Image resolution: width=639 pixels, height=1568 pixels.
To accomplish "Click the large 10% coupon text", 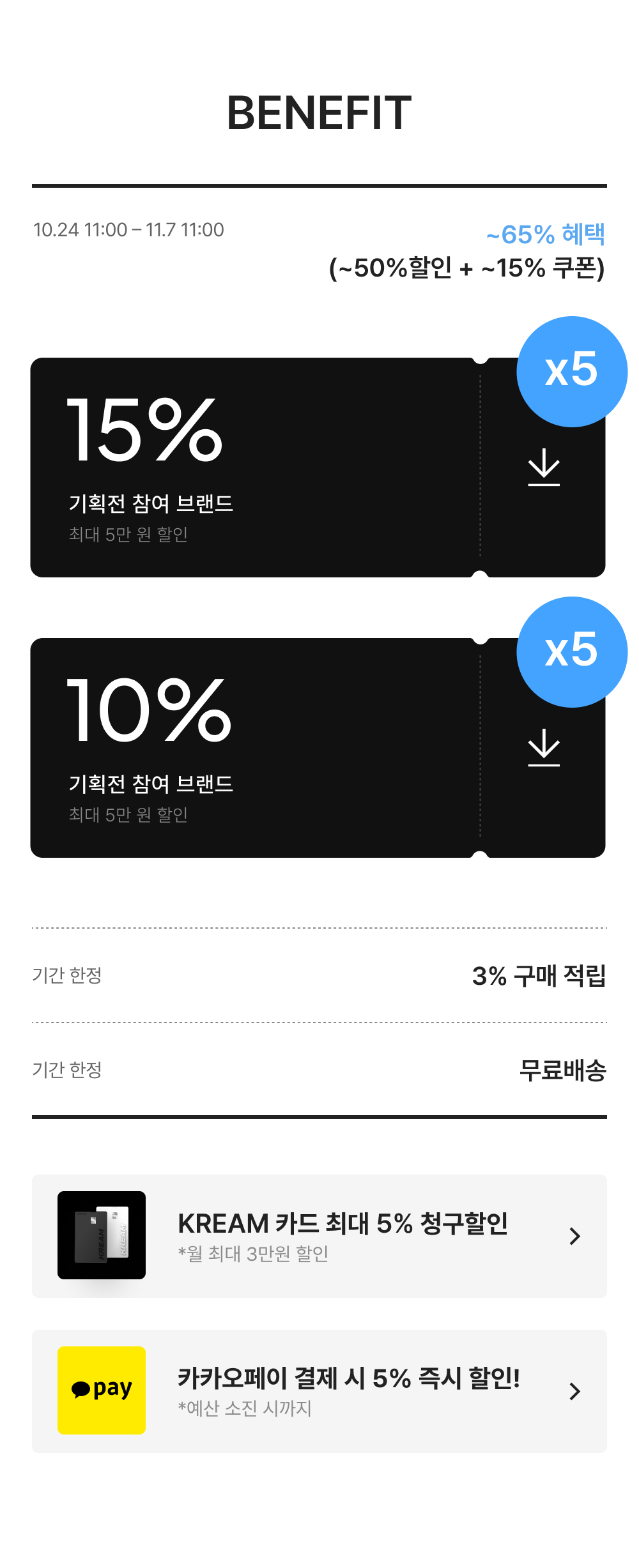I will pos(149,710).
